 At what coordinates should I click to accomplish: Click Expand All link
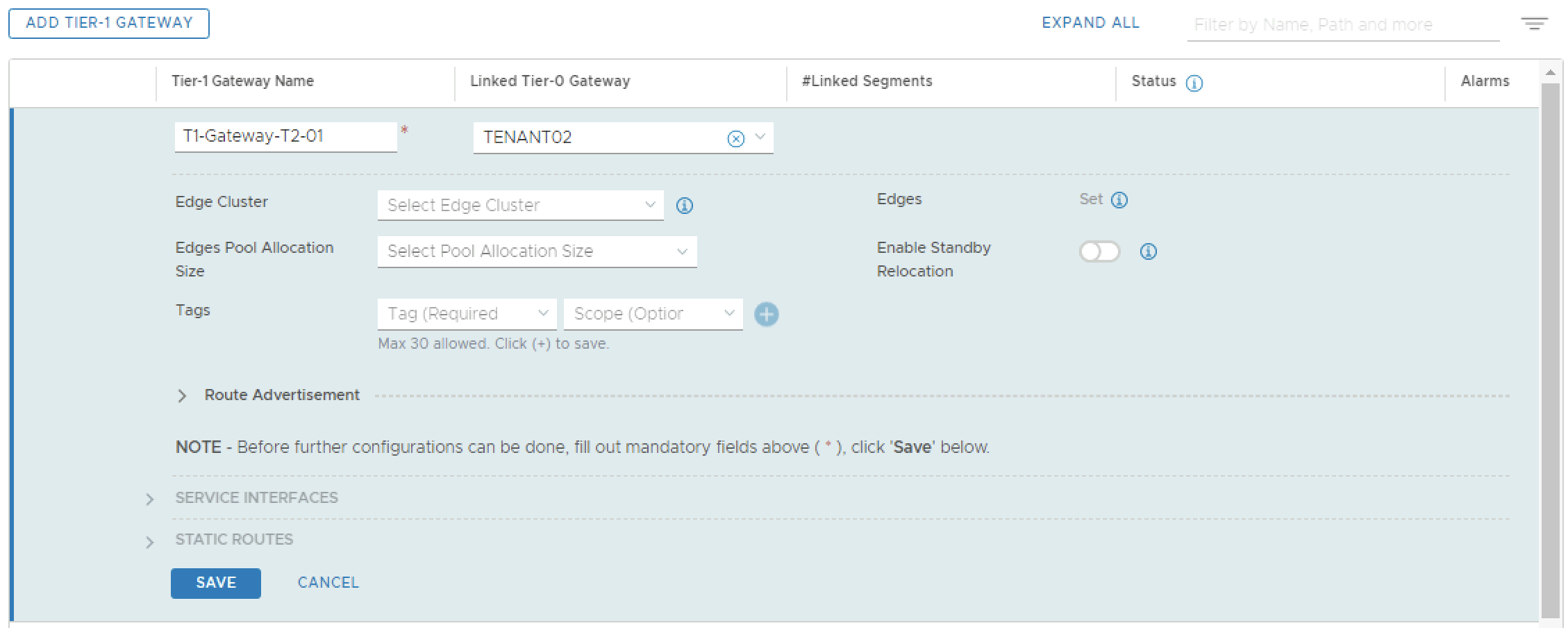1090,23
